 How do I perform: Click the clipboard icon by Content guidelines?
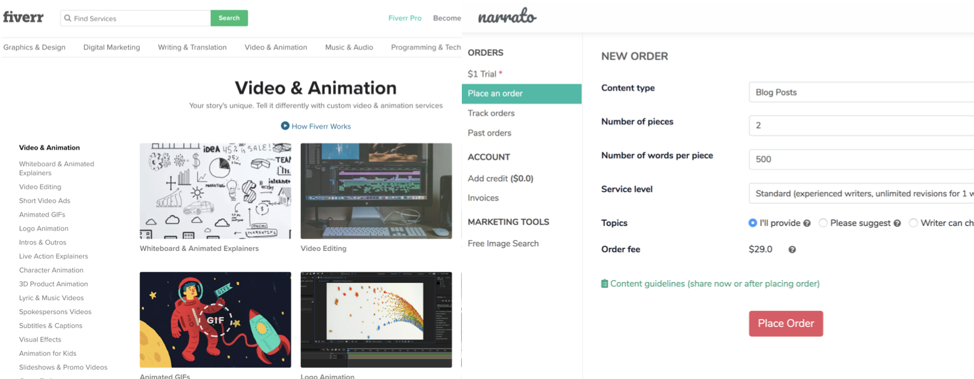click(x=604, y=283)
